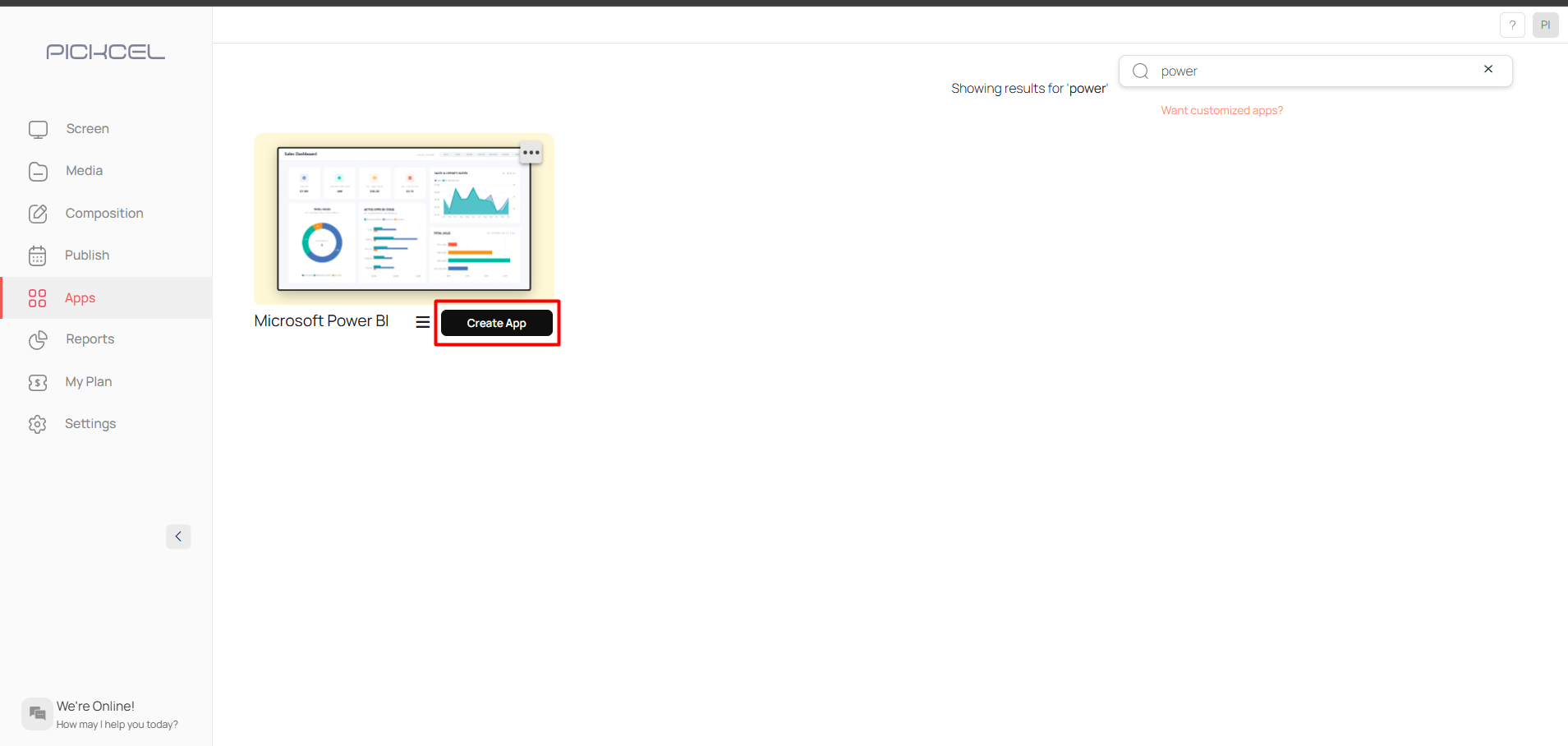1568x746 pixels.
Task: Click the Create App button
Action: coord(496,323)
